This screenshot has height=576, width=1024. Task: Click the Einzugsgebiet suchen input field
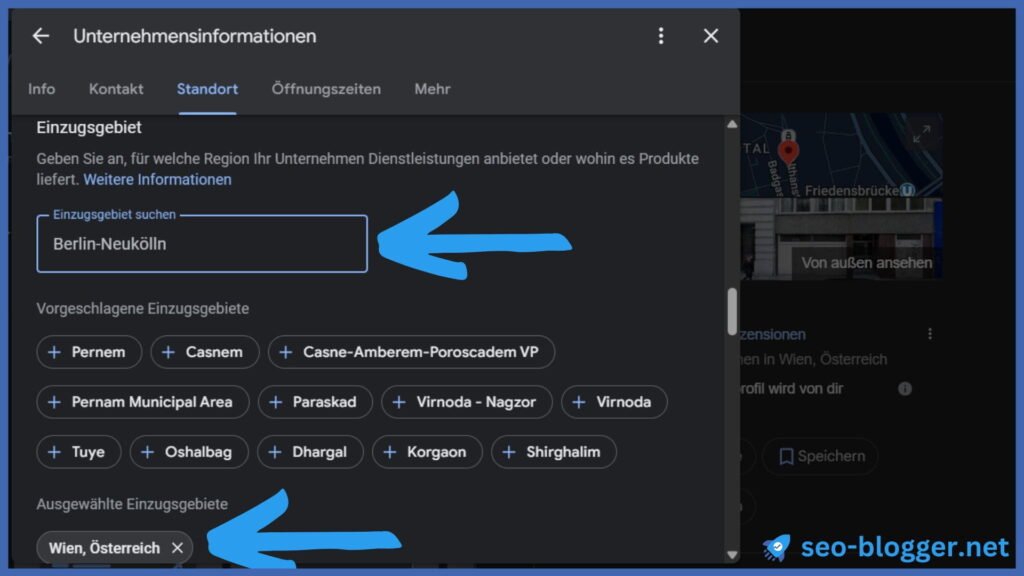click(x=202, y=244)
